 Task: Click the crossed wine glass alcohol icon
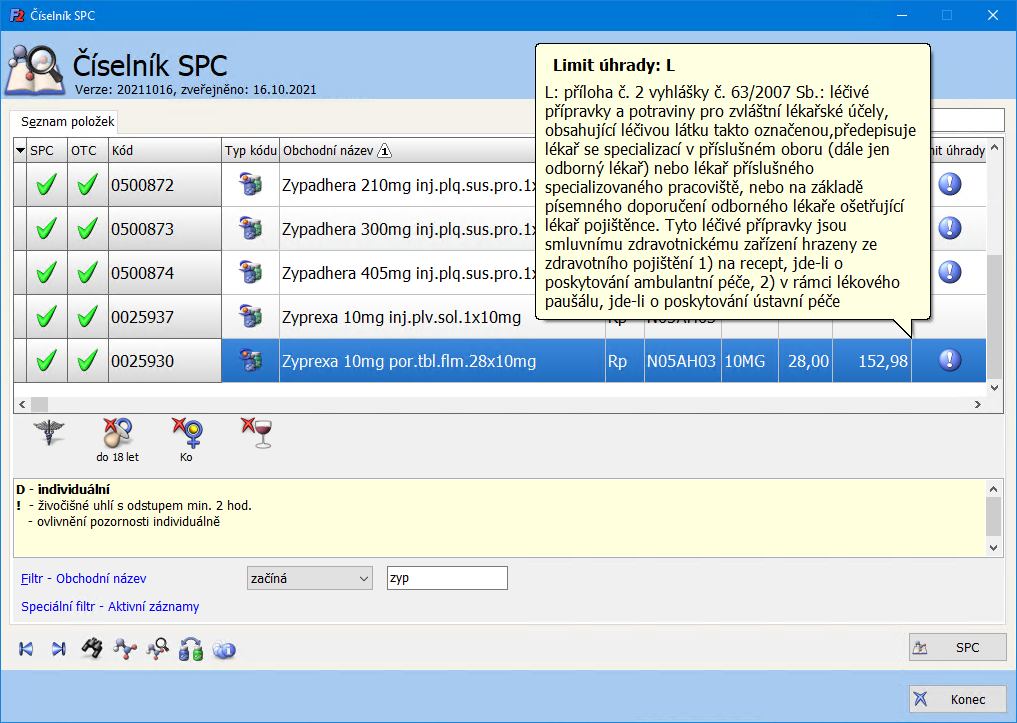pyautogui.click(x=257, y=433)
